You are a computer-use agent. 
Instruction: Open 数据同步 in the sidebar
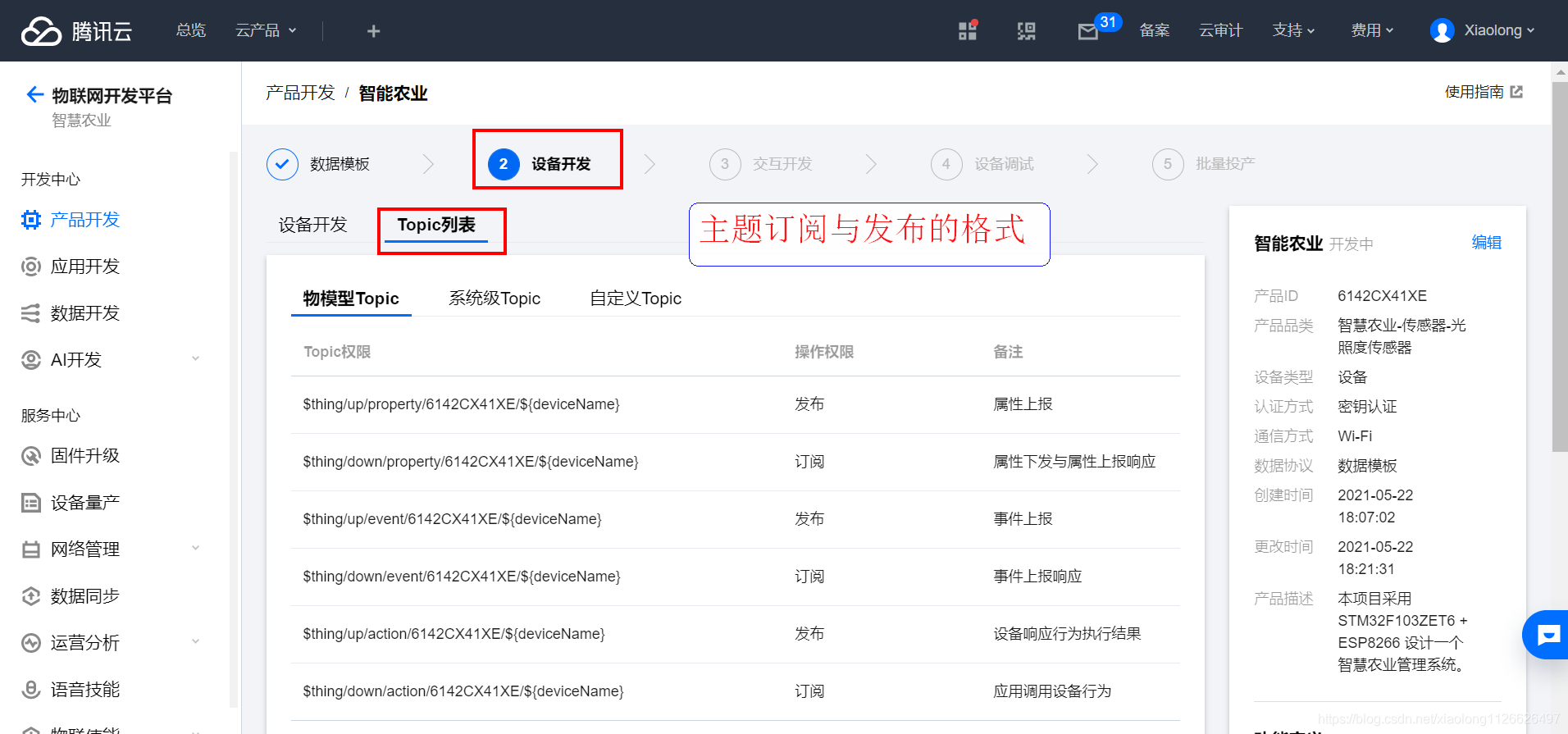click(85, 596)
